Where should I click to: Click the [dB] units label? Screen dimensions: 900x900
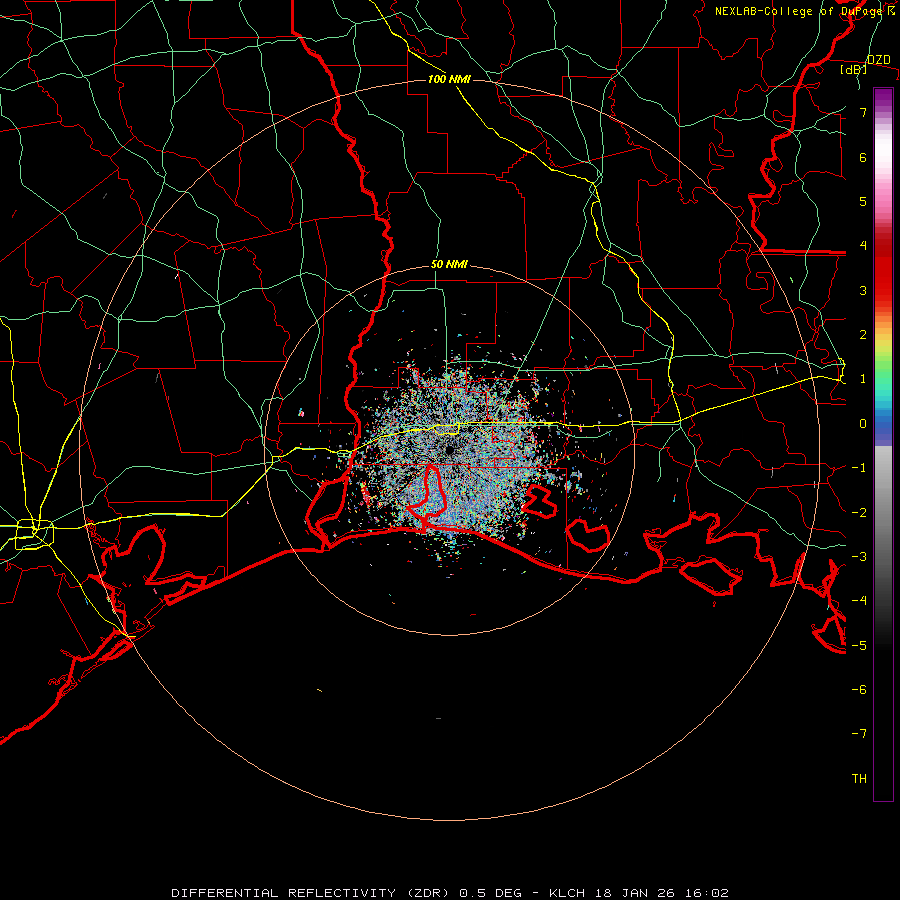854,69
